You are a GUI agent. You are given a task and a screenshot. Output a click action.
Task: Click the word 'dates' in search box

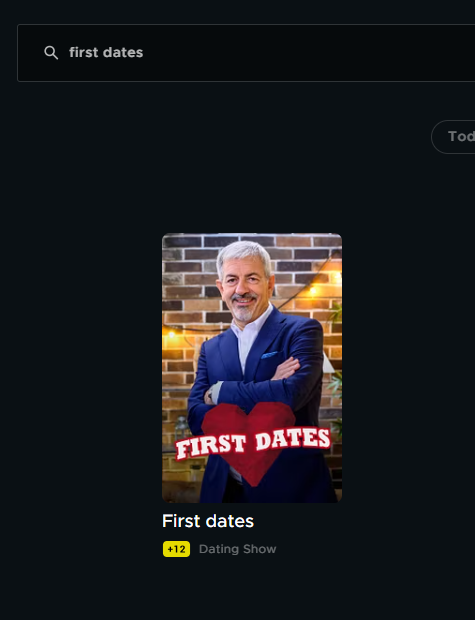coord(122,53)
